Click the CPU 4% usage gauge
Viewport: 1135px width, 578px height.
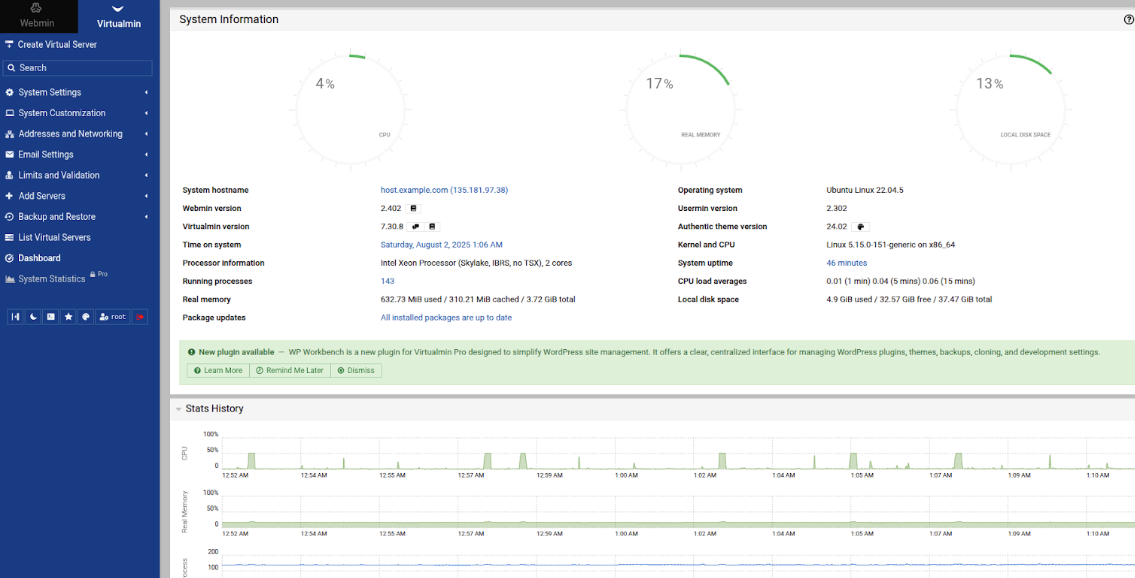[x=350, y=110]
